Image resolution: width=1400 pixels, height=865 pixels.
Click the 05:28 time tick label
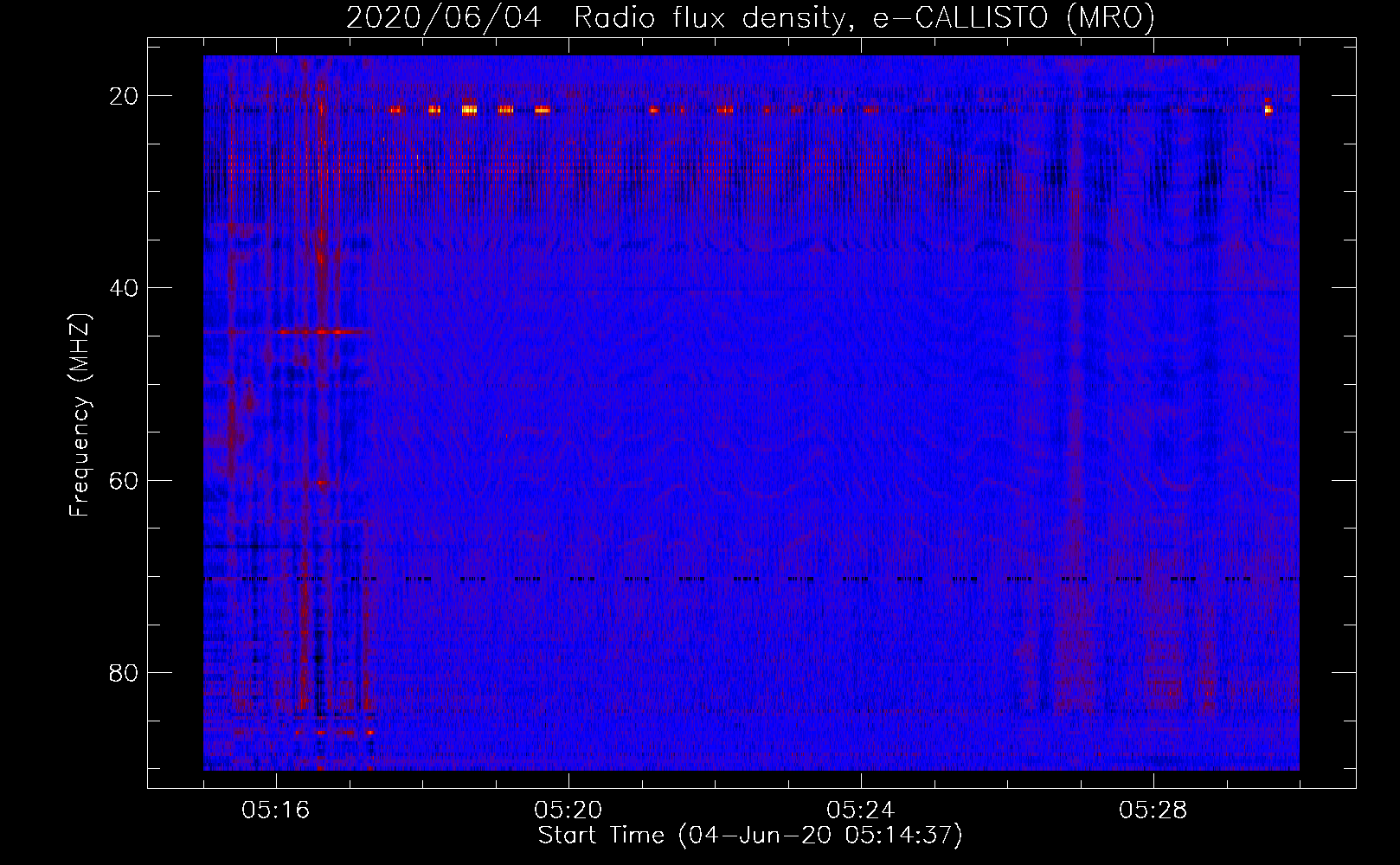[1153, 811]
